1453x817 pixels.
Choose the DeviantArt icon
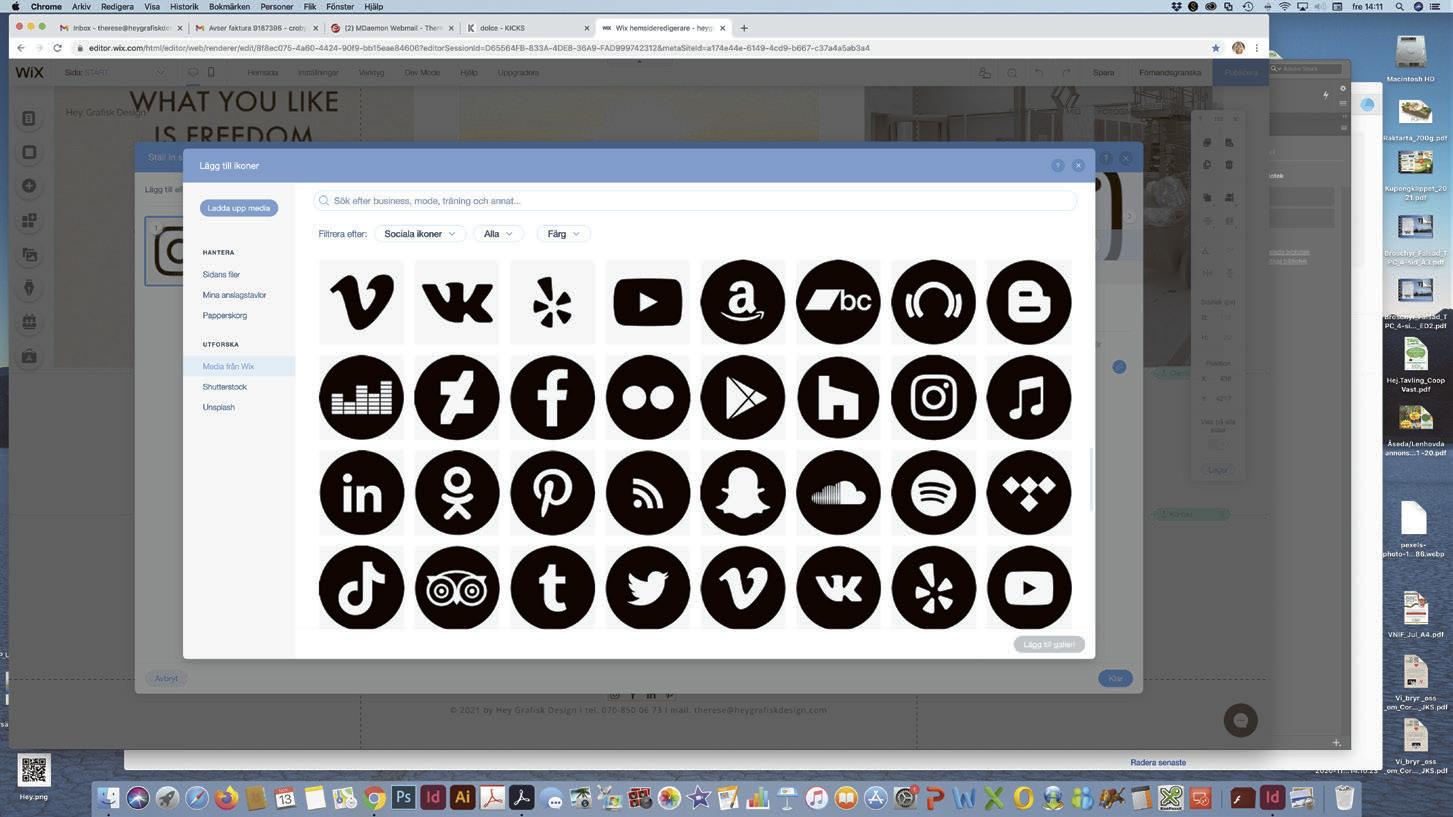(x=457, y=397)
